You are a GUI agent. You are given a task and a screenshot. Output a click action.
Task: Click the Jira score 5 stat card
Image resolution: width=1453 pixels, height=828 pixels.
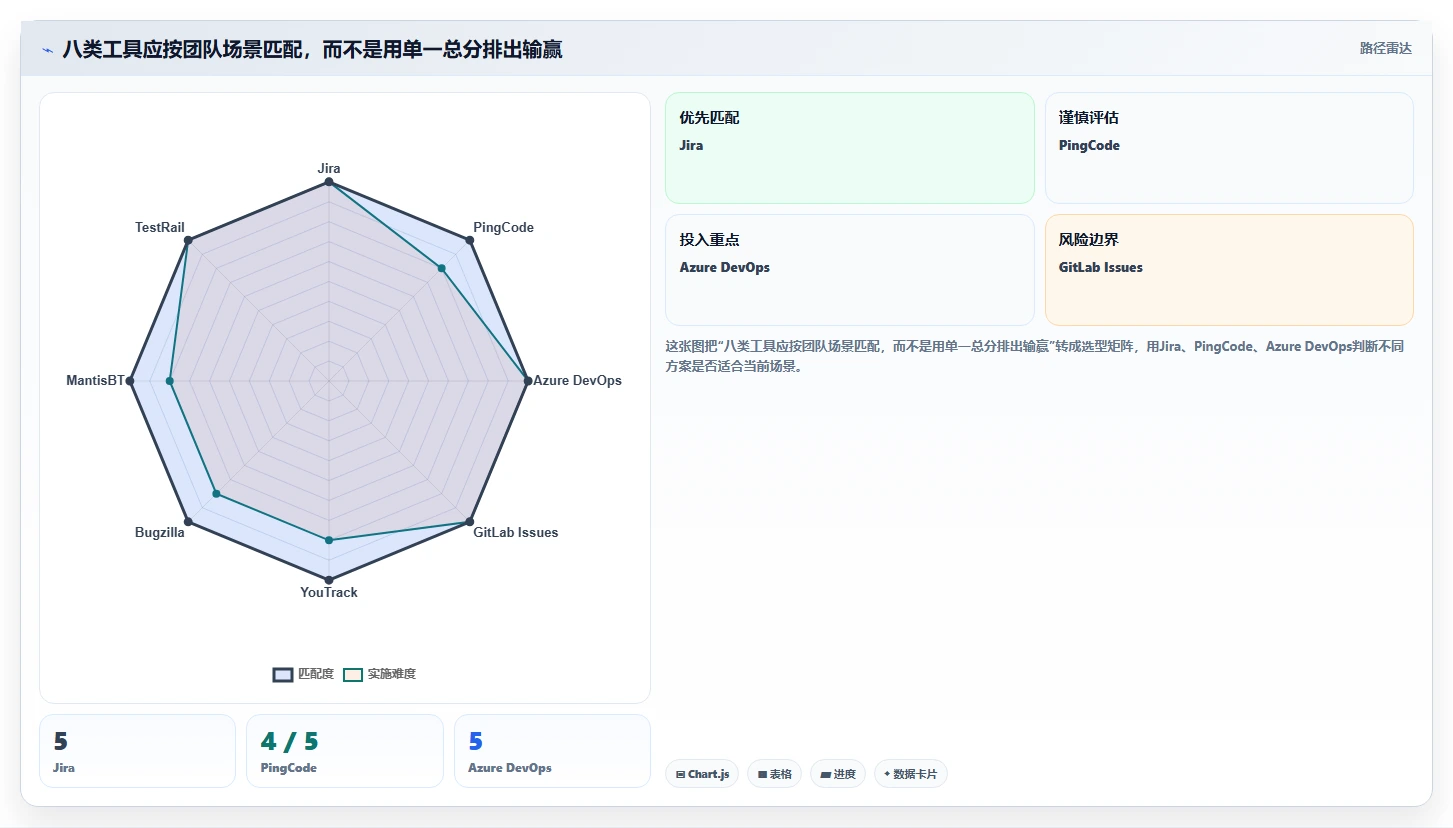point(137,751)
